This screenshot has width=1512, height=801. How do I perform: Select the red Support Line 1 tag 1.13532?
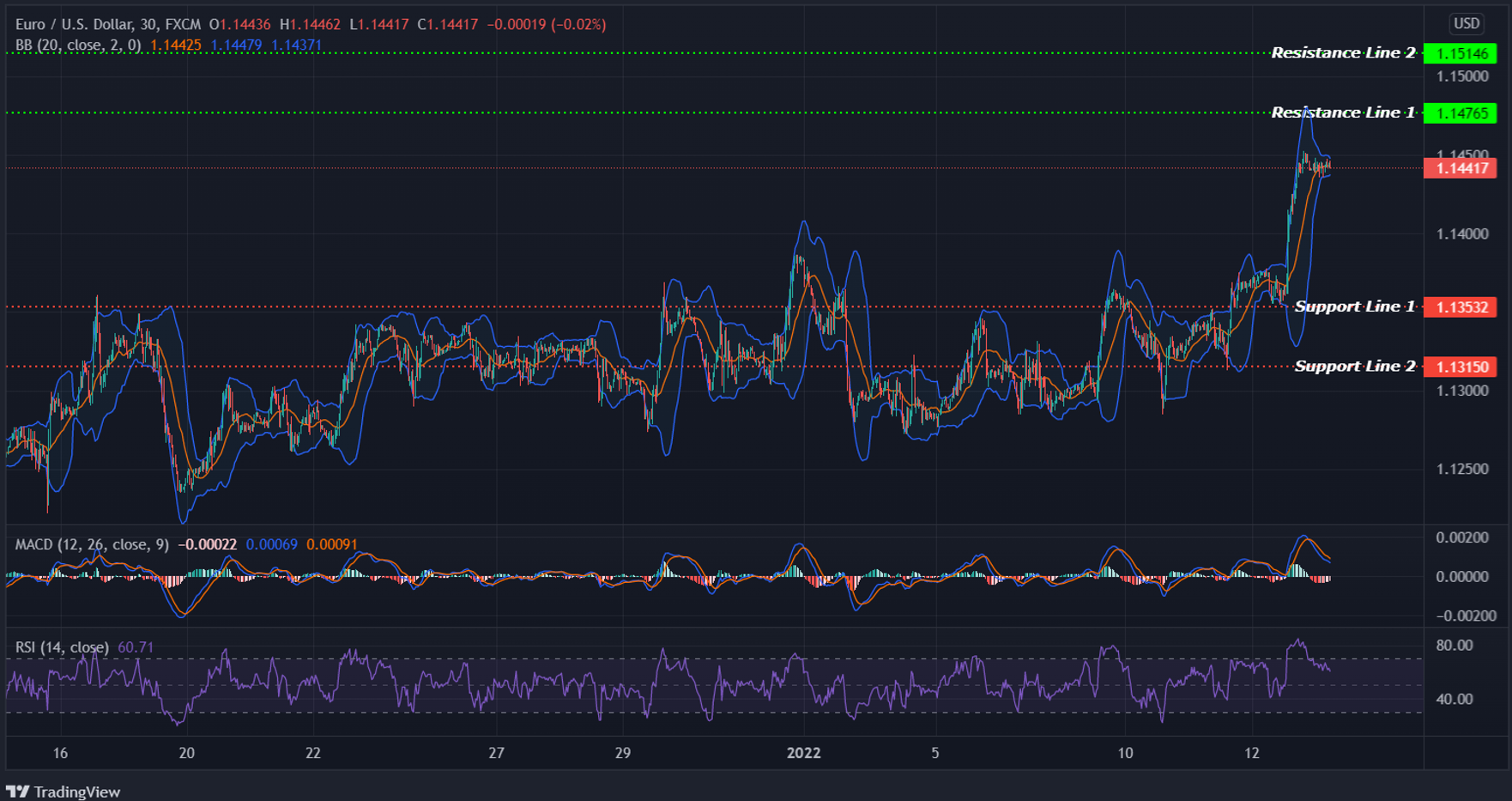1463,306
